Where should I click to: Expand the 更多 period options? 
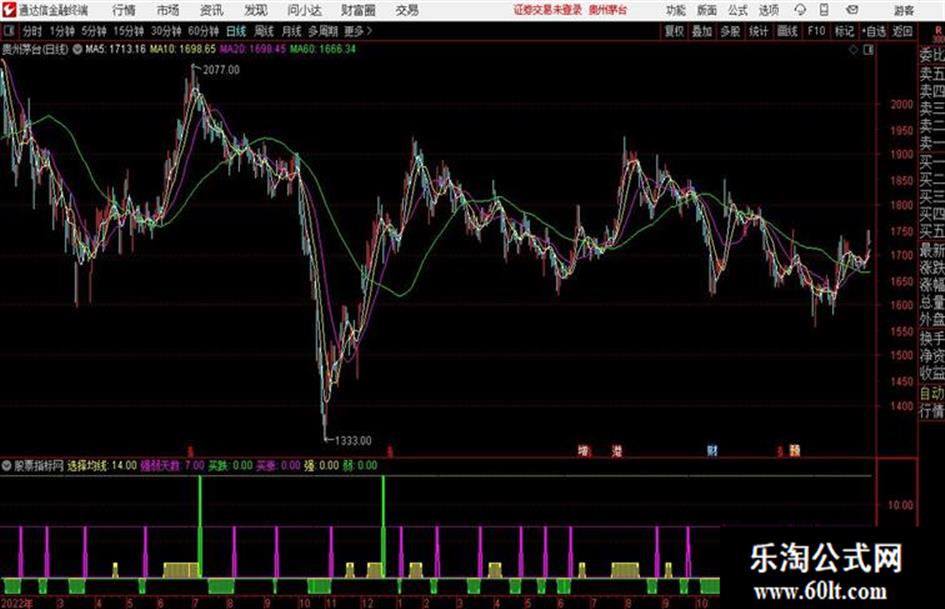pyautogui.click(x=358, y=31)
